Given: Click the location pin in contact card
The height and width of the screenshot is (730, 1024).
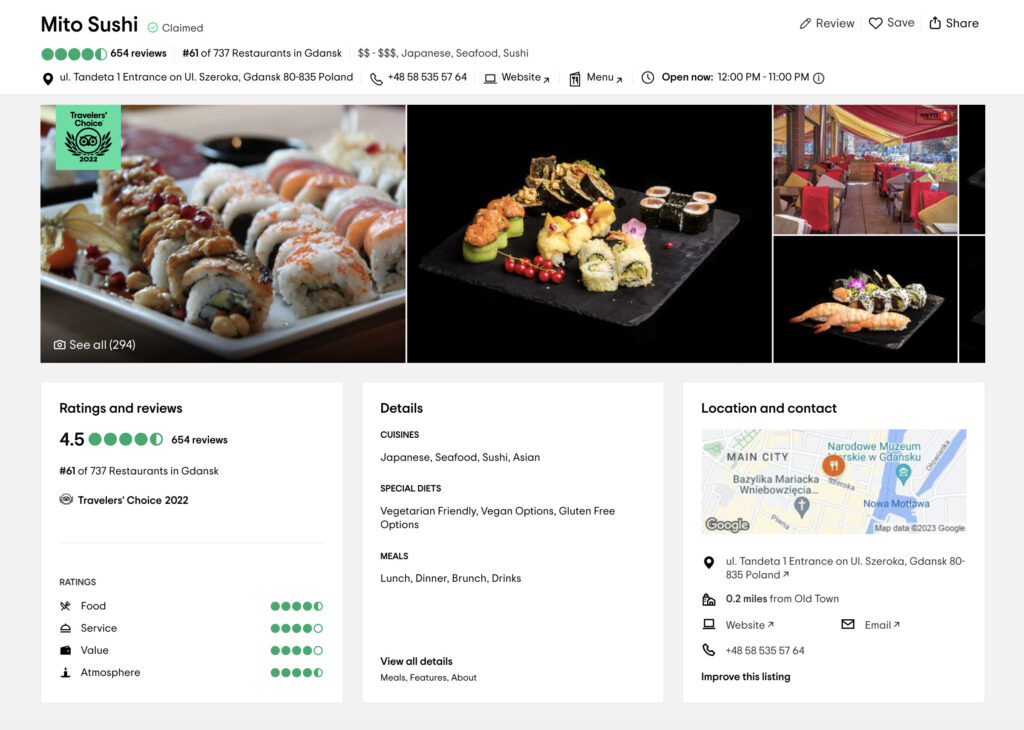Looking at the screenshot, I should pos(709,562).
